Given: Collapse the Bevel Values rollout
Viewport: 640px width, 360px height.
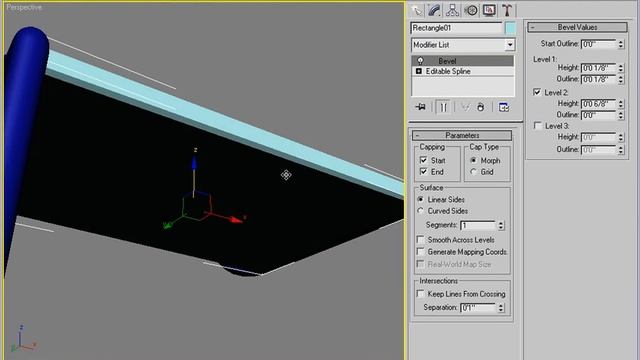Looking at the screenshot, I should point(577,27).
